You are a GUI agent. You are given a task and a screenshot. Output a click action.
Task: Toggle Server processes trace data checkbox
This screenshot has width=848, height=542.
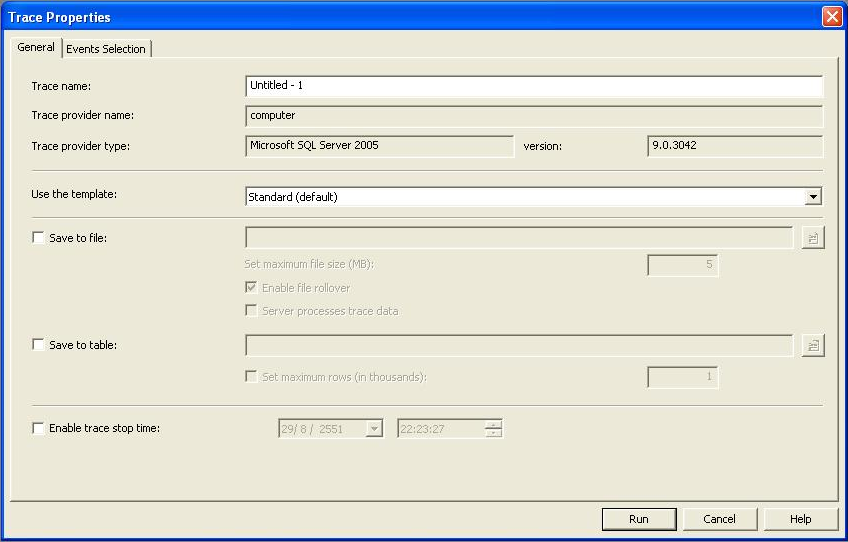point(251,311)
